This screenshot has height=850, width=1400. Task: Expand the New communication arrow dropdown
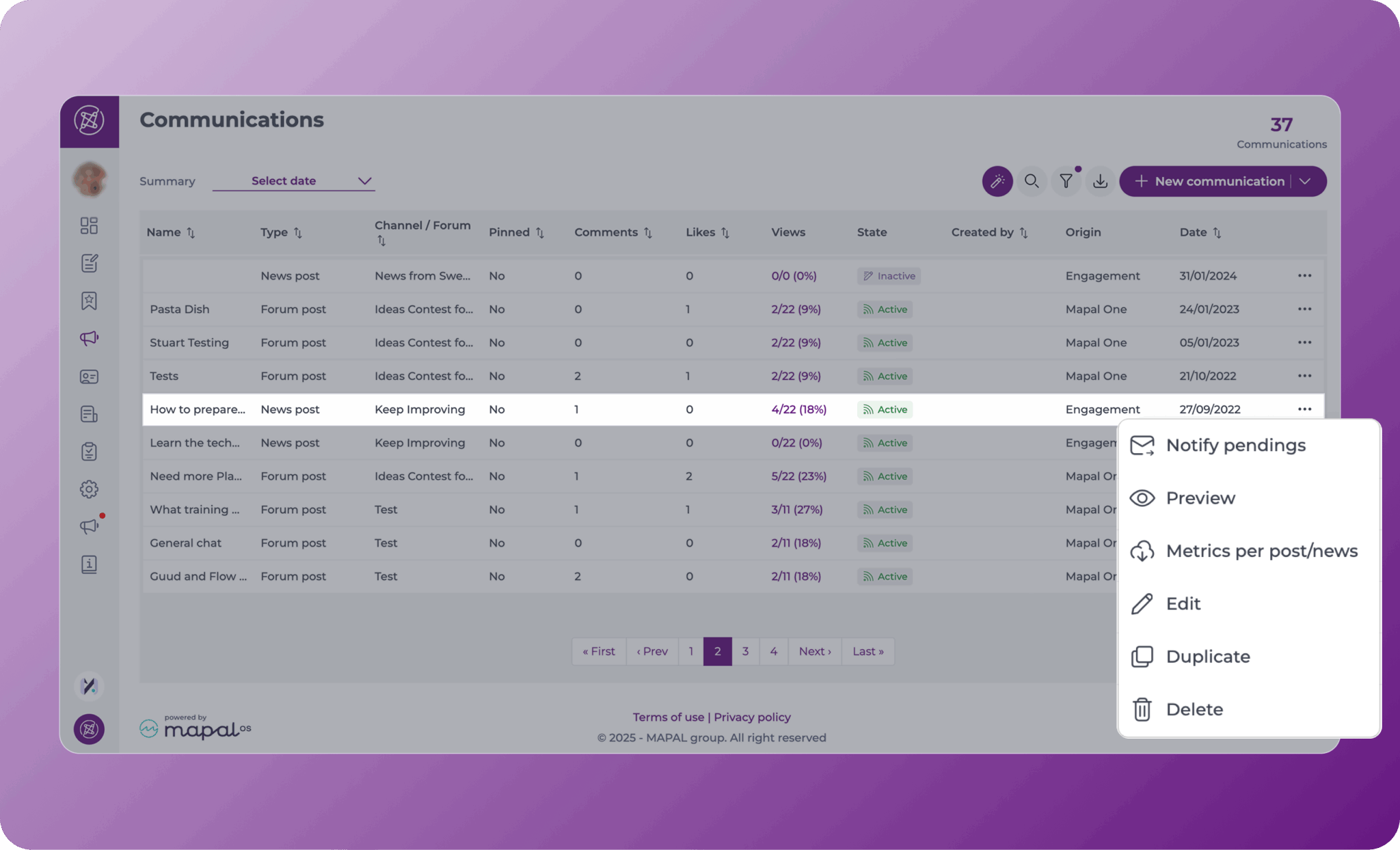tap(1305, 182)
